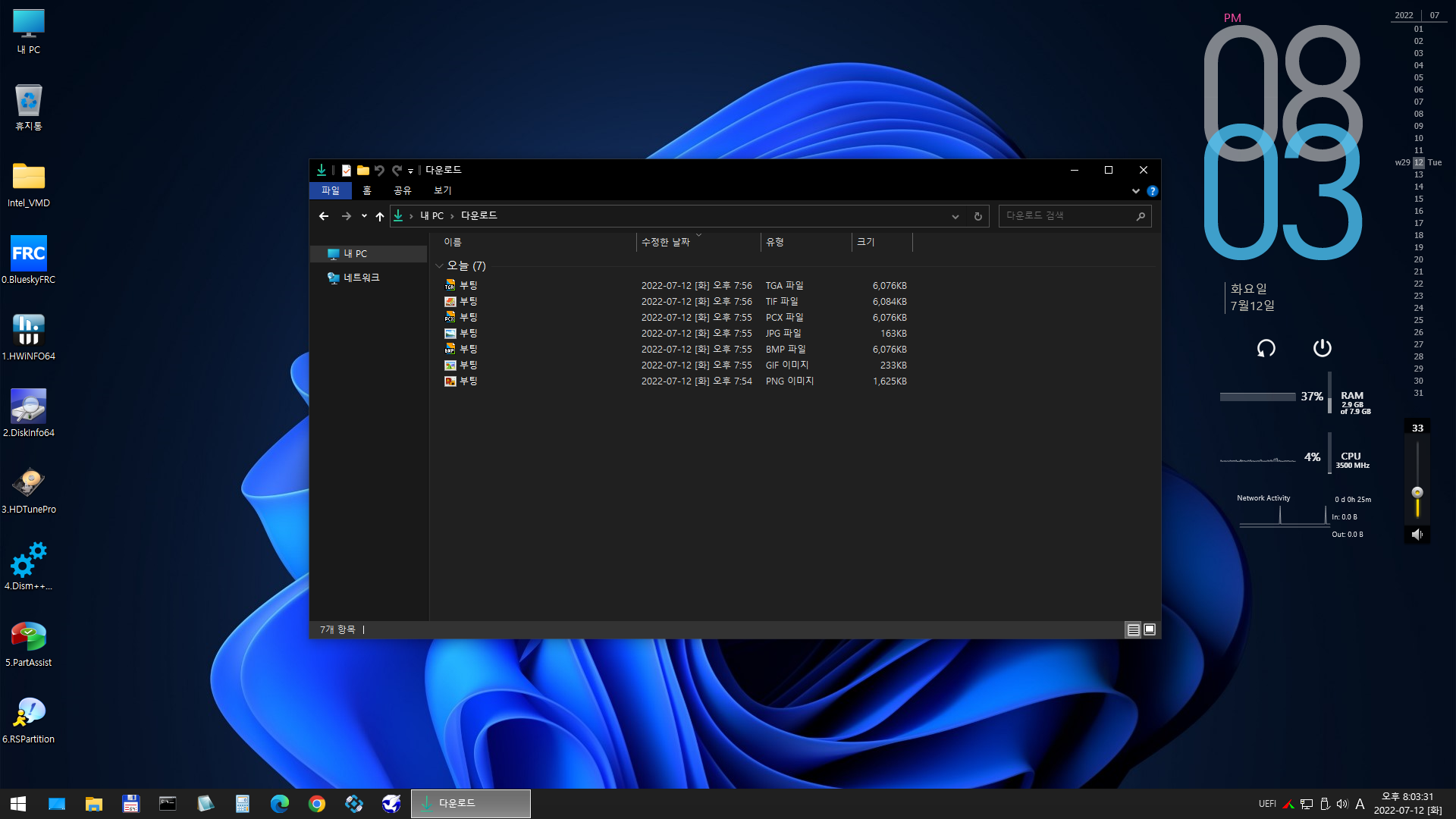Screen dimensions: 1456x819
Task: Select the TGA 파일 부팅 row
Action: (x=676, y=286)
